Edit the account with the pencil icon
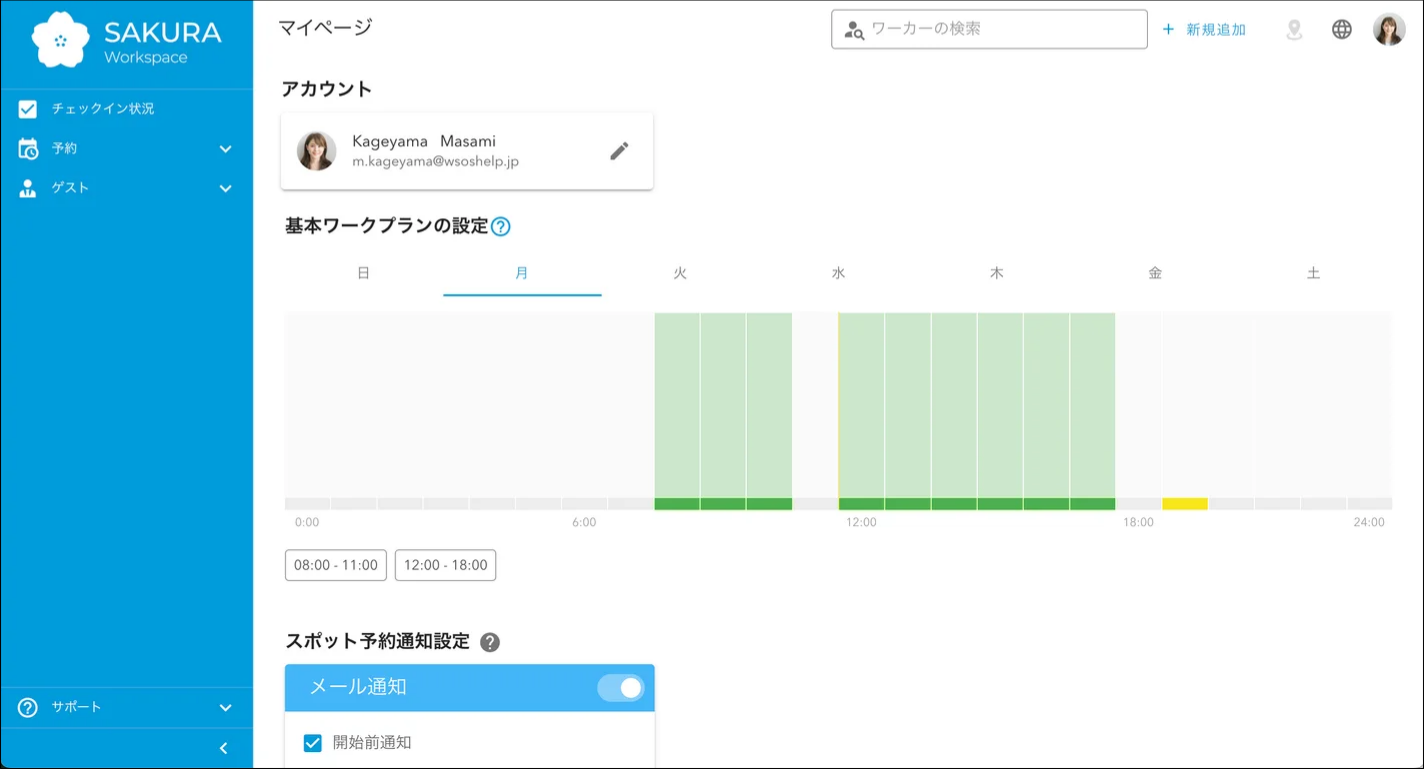1424x769 pixels. [620, 150]
